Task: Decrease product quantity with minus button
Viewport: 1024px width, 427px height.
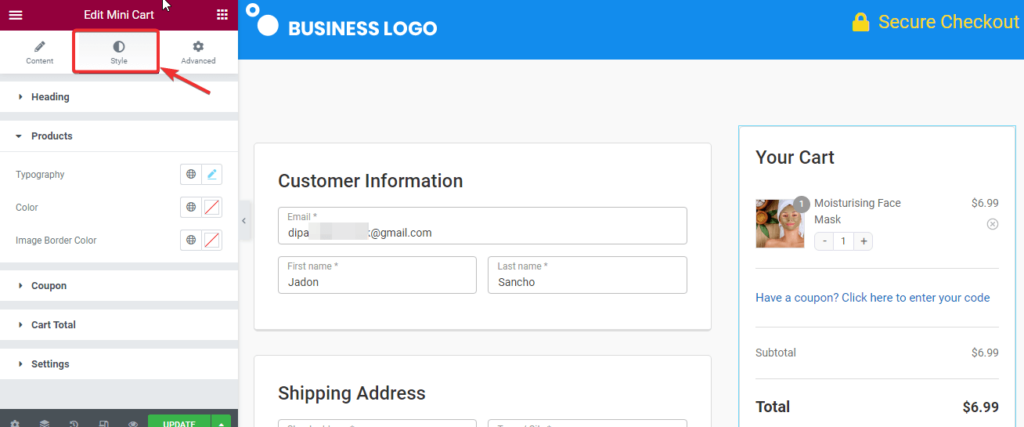Action: tap(825, 242)
